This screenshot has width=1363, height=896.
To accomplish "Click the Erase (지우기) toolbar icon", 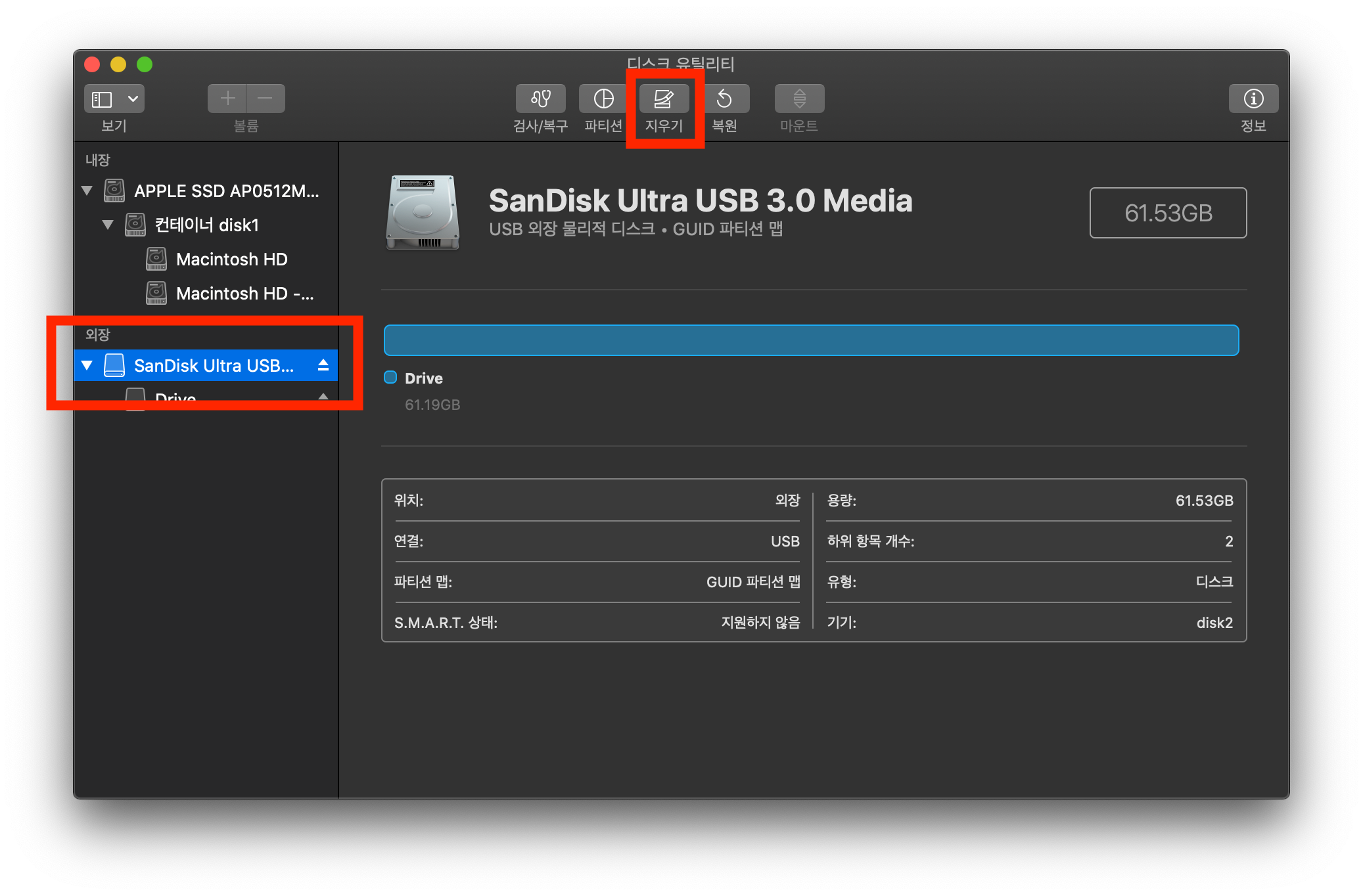I will click(664, 99).
